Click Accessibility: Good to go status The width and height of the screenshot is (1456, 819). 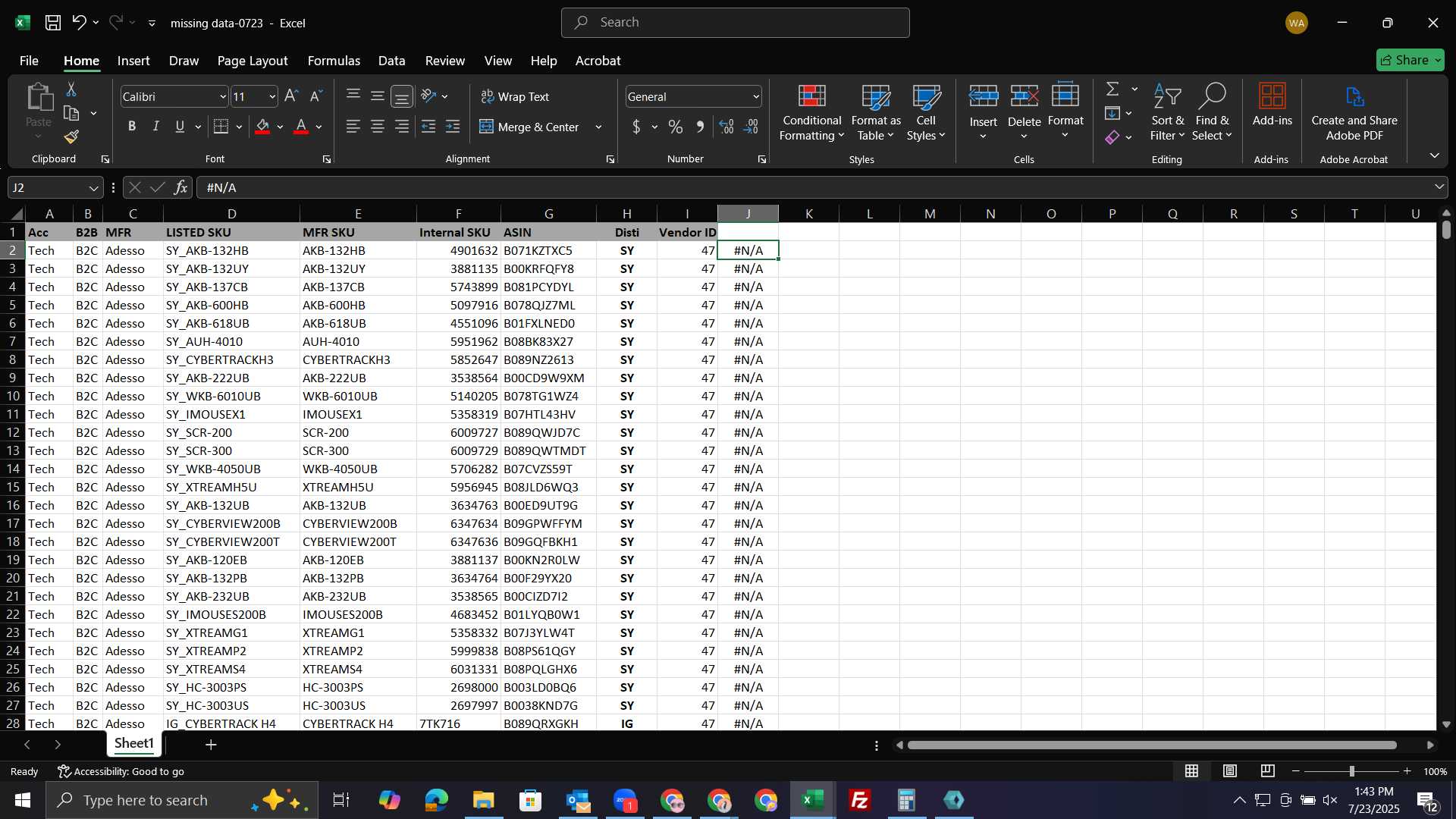click(121, 771)
